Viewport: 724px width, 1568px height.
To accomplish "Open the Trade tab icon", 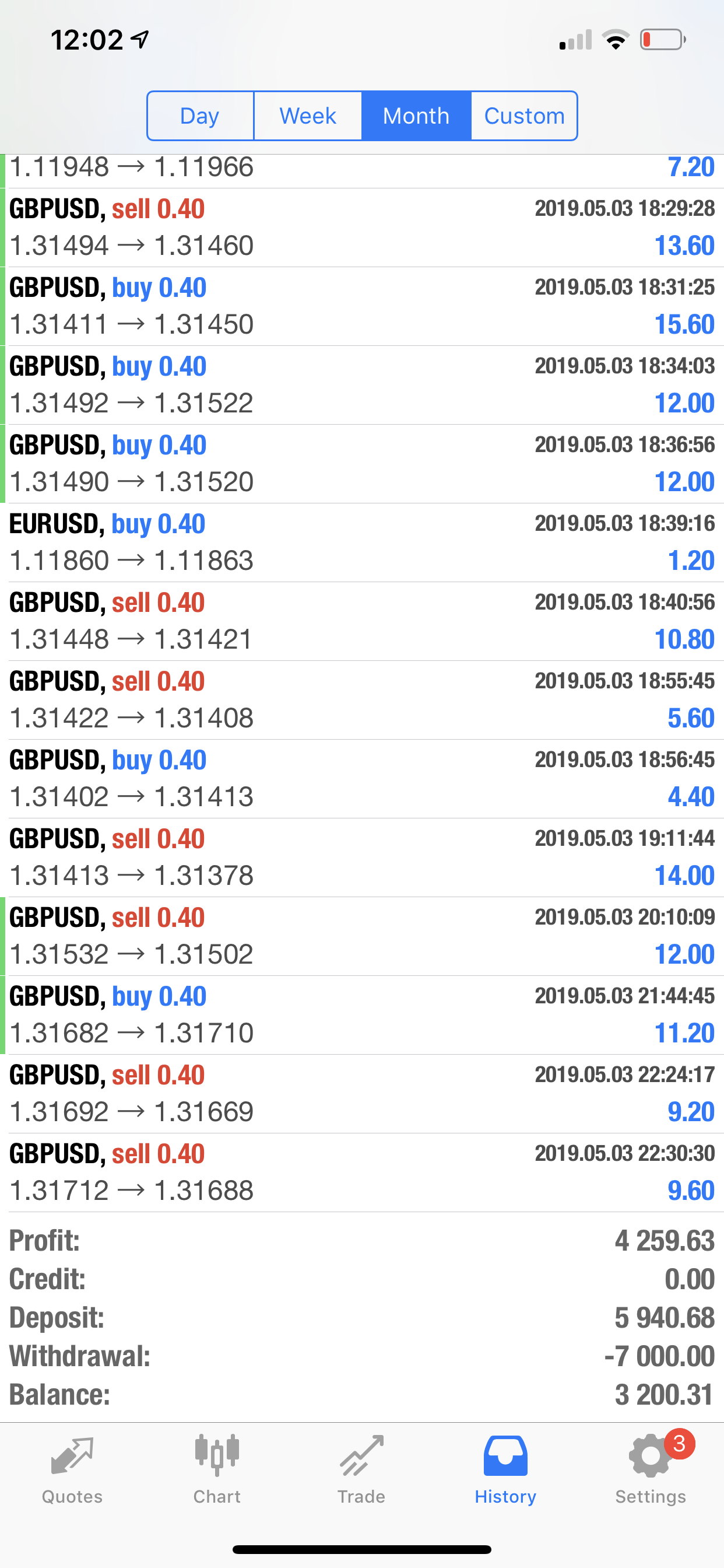I will pos(361,1455).
